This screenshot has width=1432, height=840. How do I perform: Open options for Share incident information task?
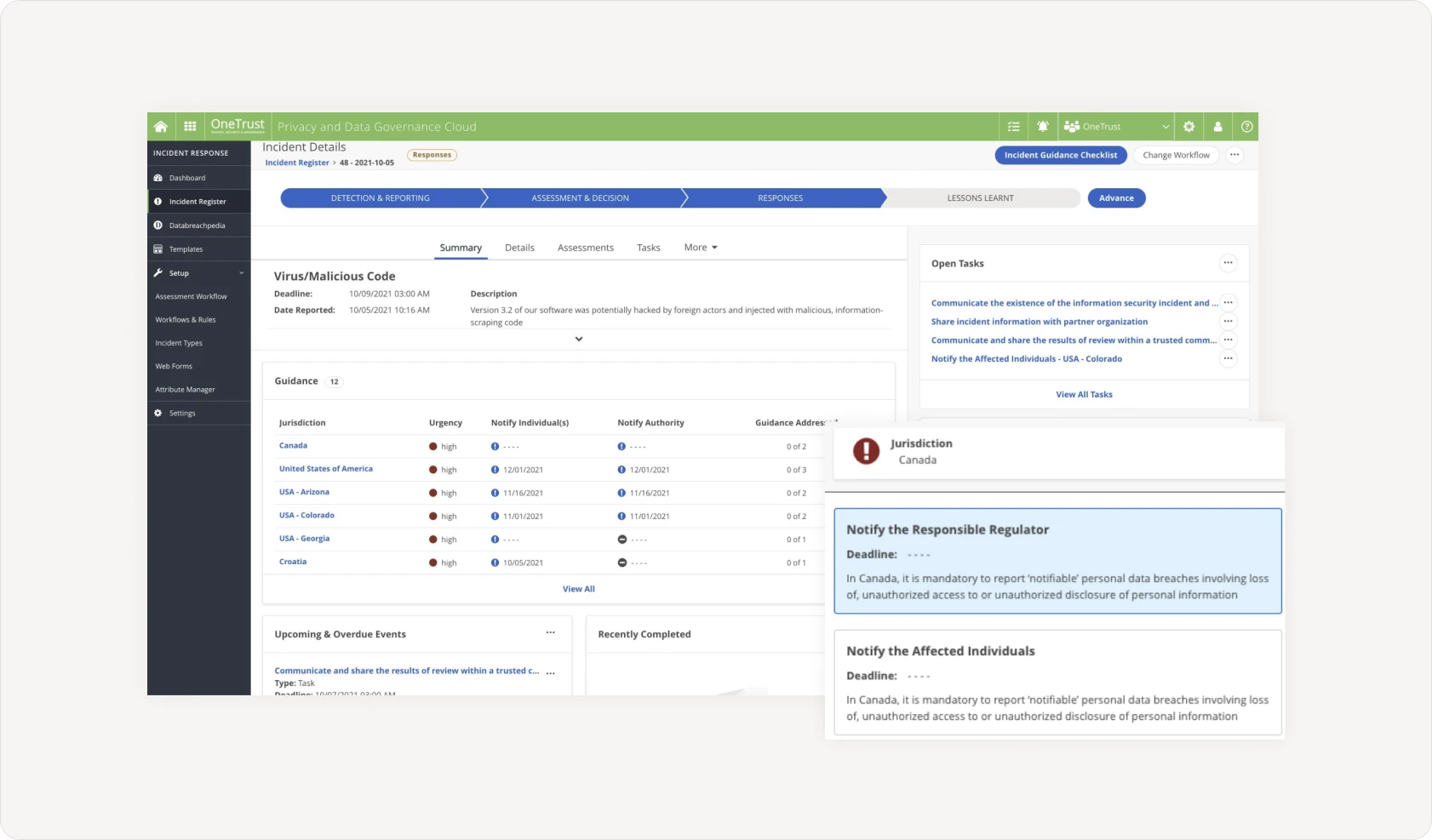(x=1228, y=321)
